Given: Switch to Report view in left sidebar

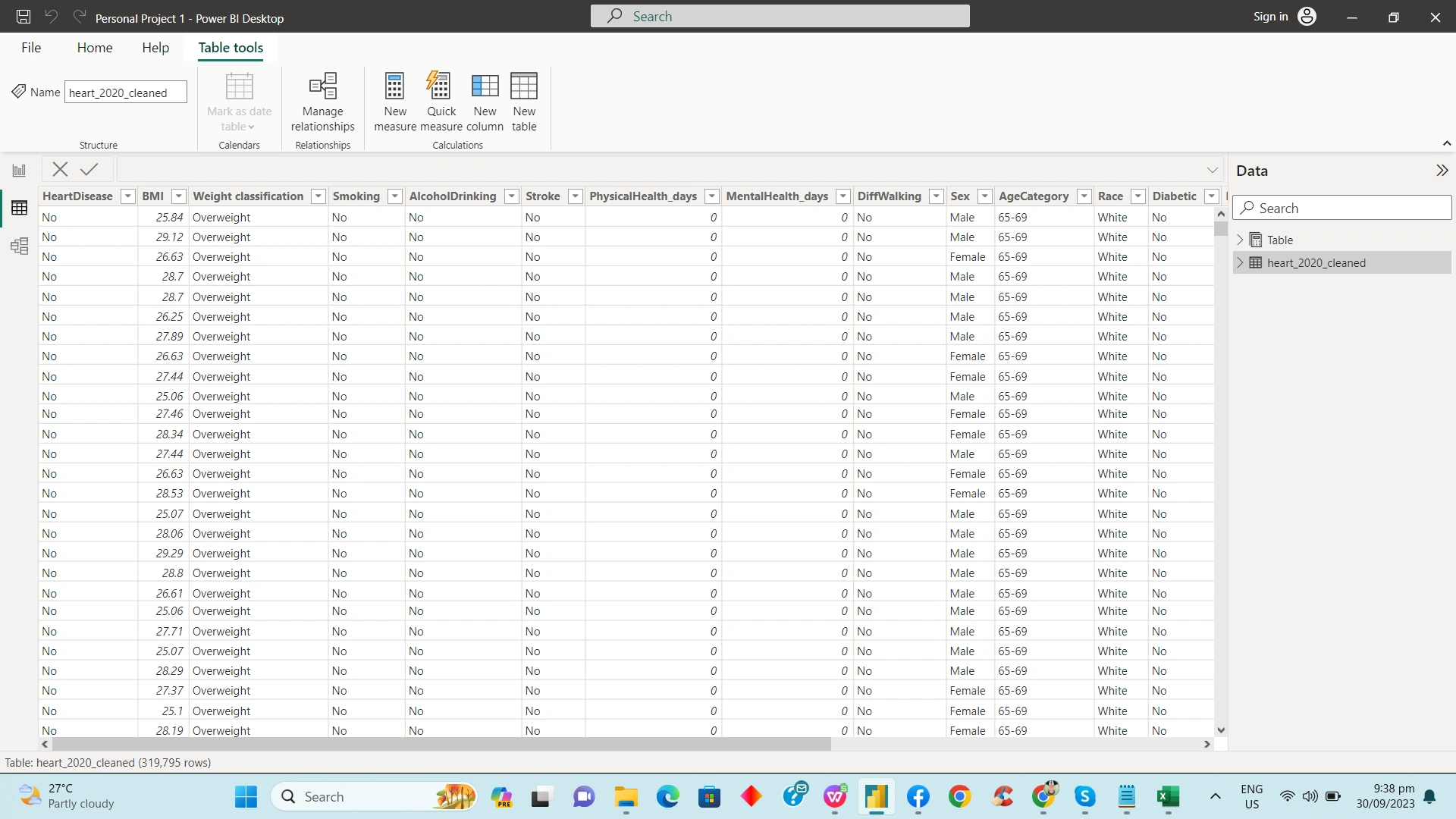Looking at the screenshot, I should point(19,169).
